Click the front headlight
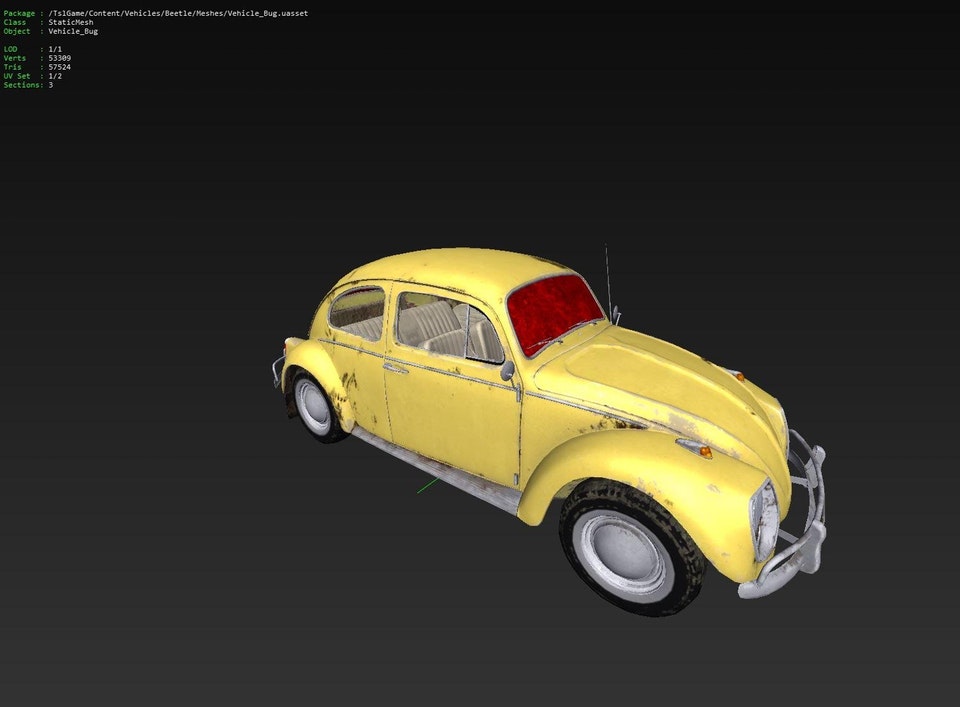 763,519
